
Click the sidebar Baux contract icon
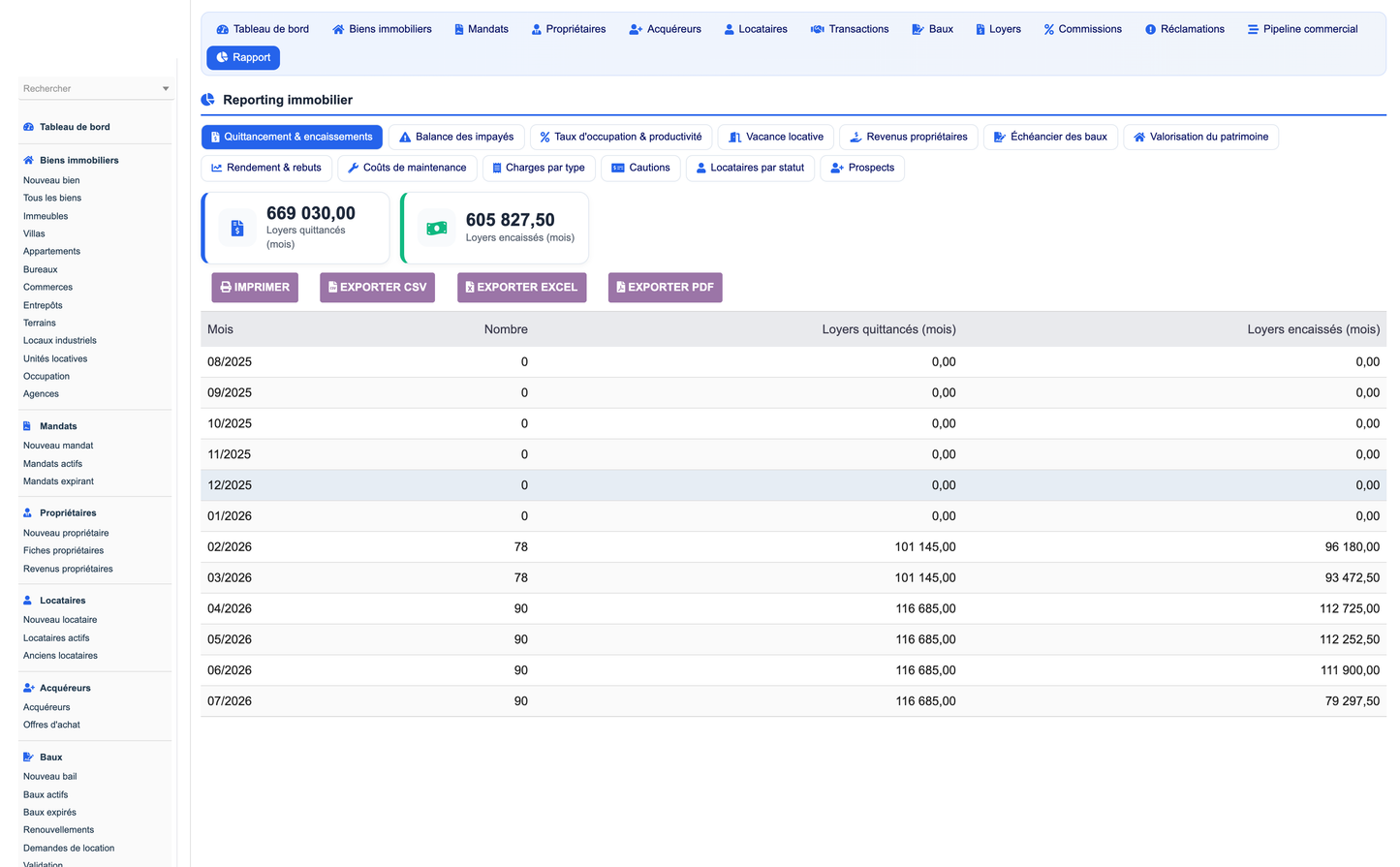click(x=29, y=758)
